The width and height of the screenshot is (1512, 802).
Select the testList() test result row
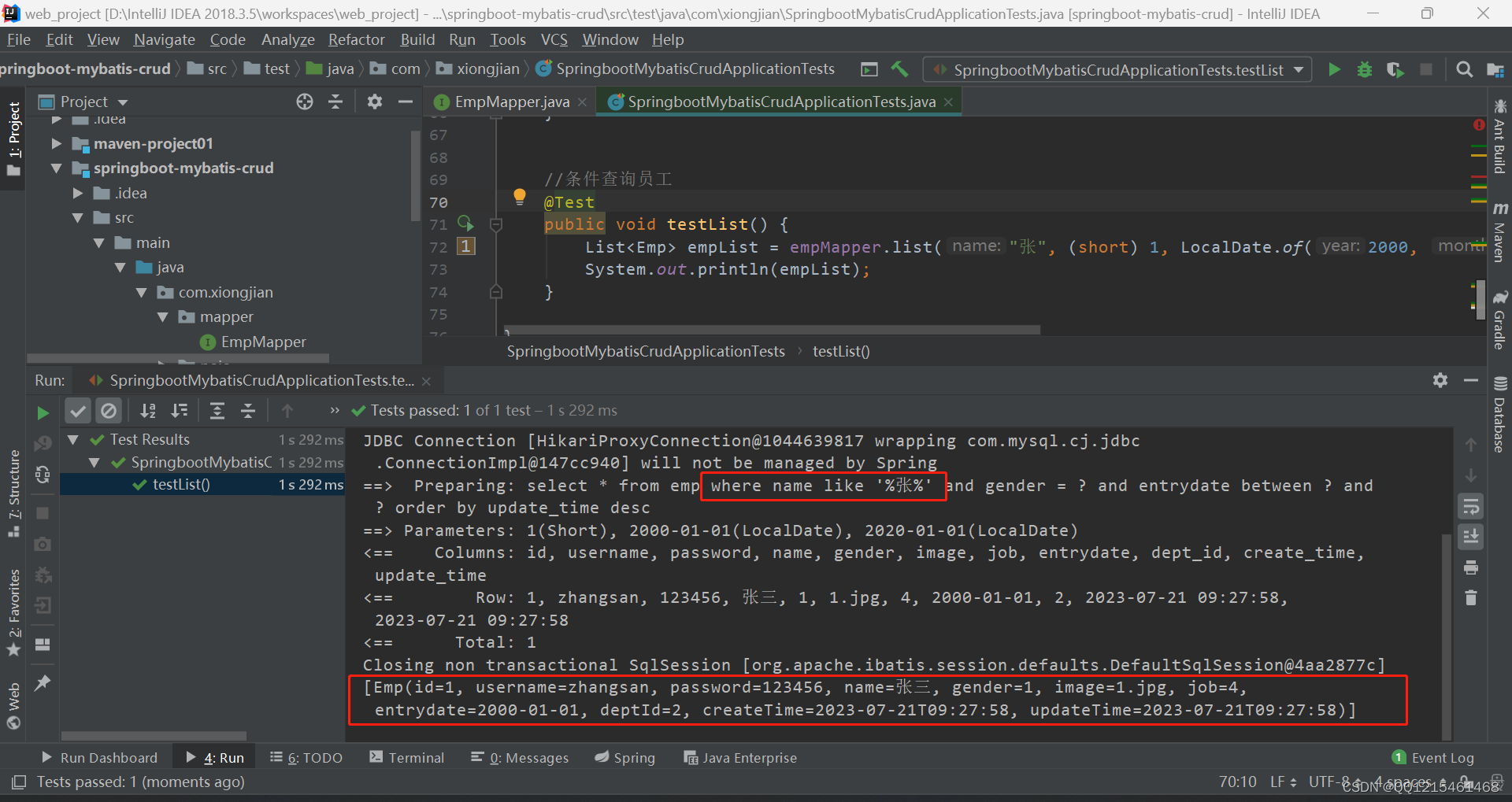[202, 485]
